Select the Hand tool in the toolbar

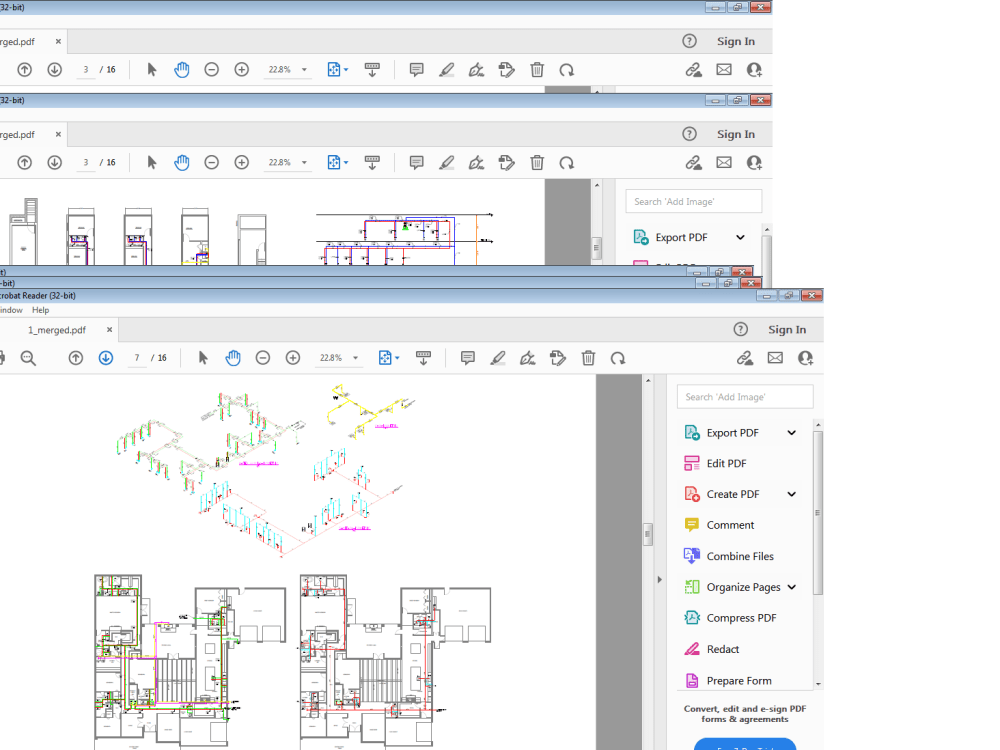(233, 357)
